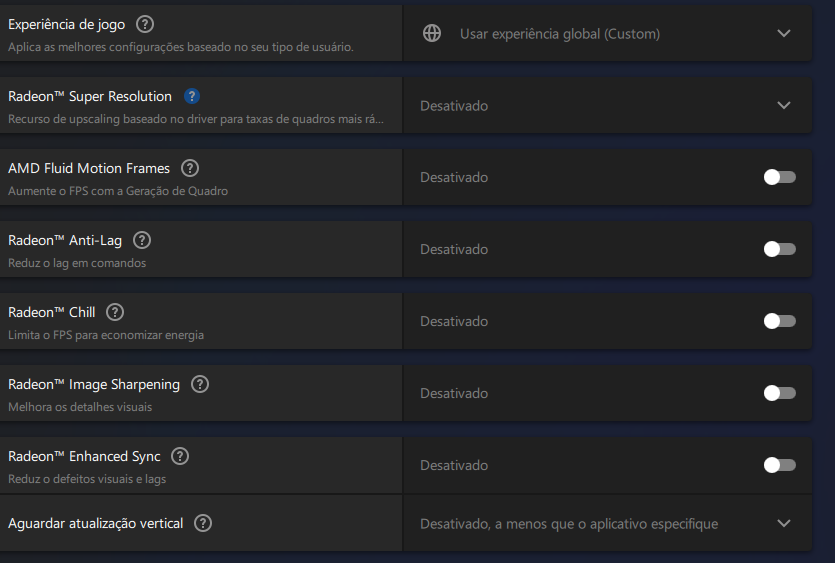
Task: Expand the vertical refresh wait dropdown chevron
Action: 783,523
